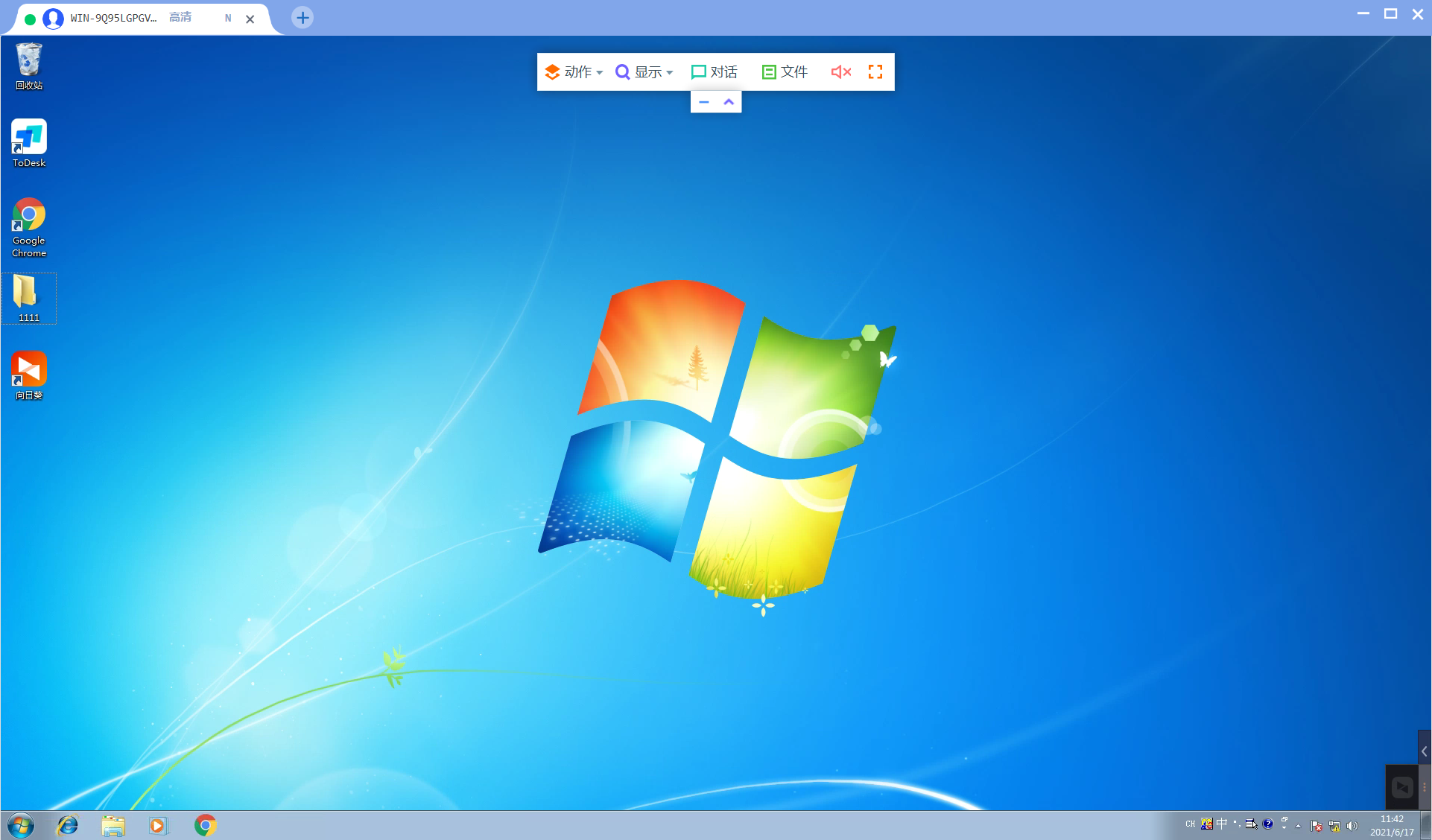
Task: Click the 高清 quality label in tab
Action: tap(180, 17)
